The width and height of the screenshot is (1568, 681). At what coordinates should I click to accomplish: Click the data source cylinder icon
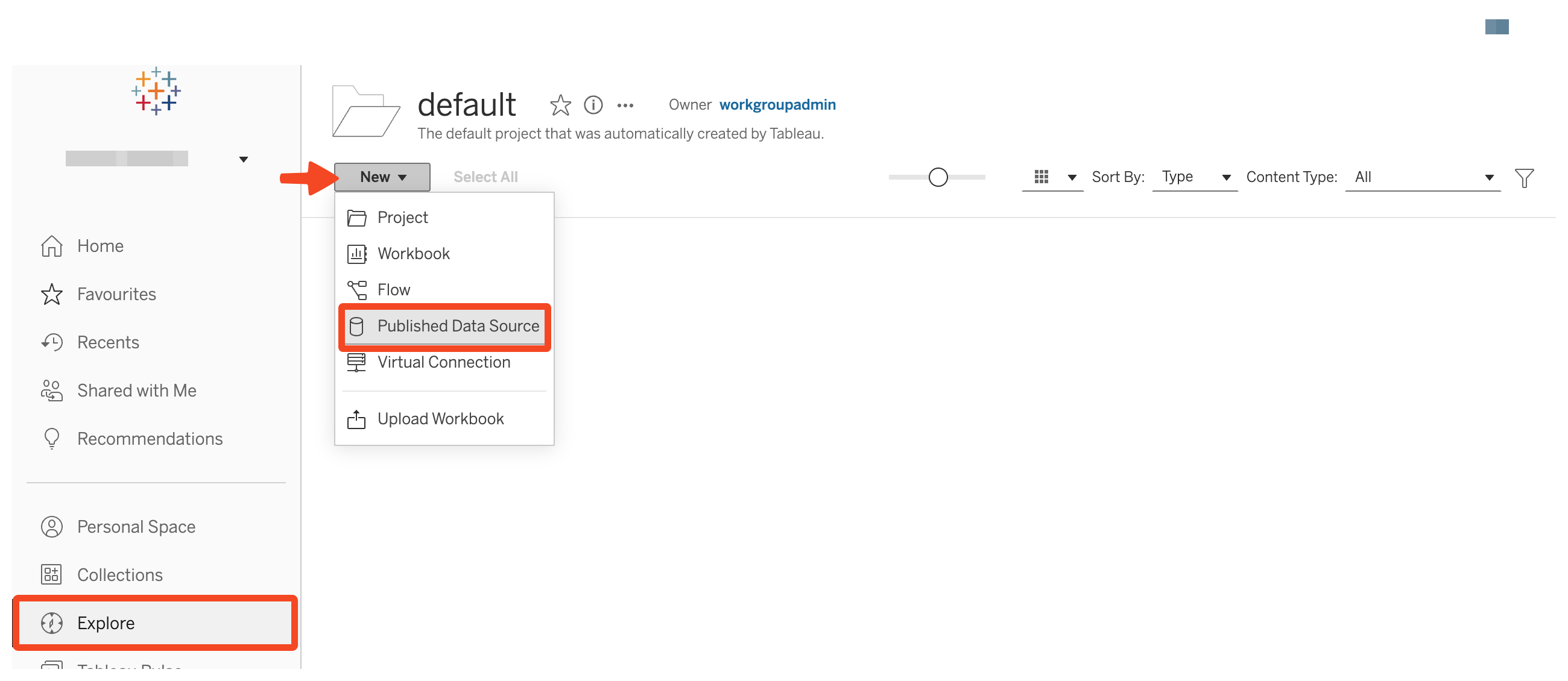[x=356, y=327]
